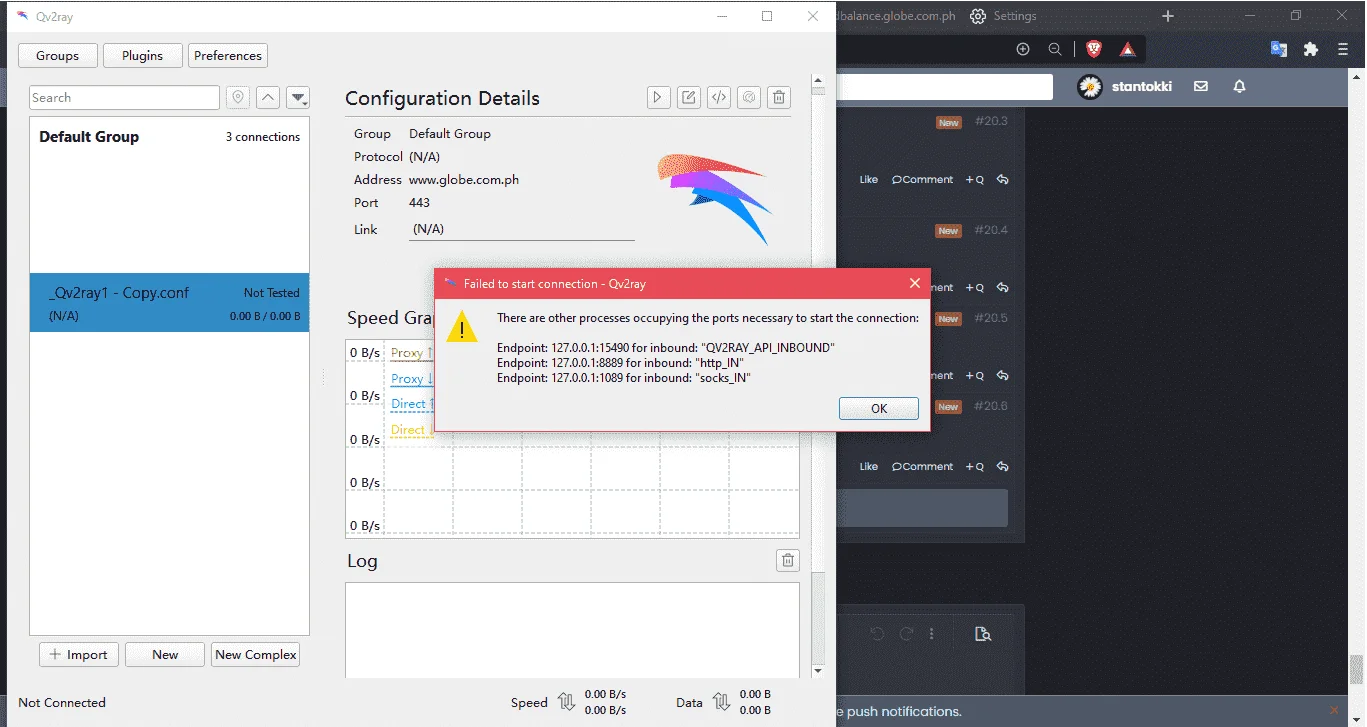Open the editor more options dots
Screen dimensions: 1367x727
(x=932, y=634)
